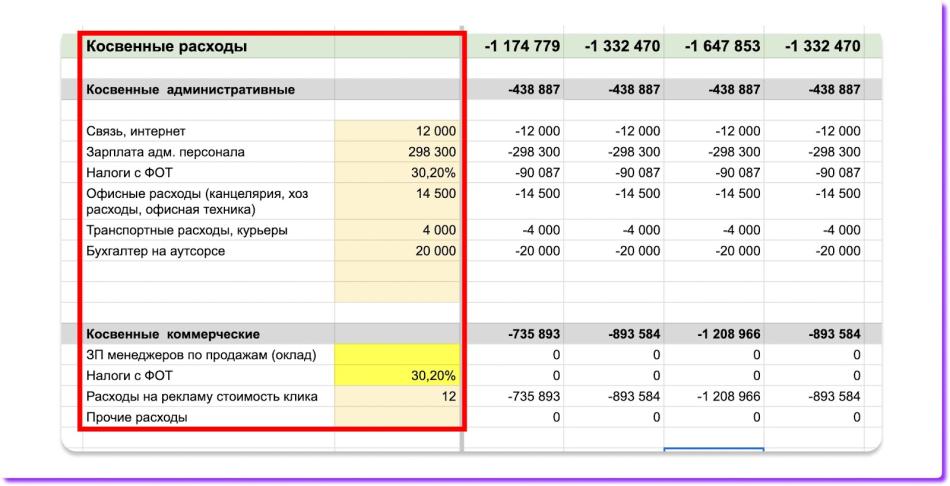
Task: Select the Косвенные расходы header cell
Action: [x=166, y=46]
